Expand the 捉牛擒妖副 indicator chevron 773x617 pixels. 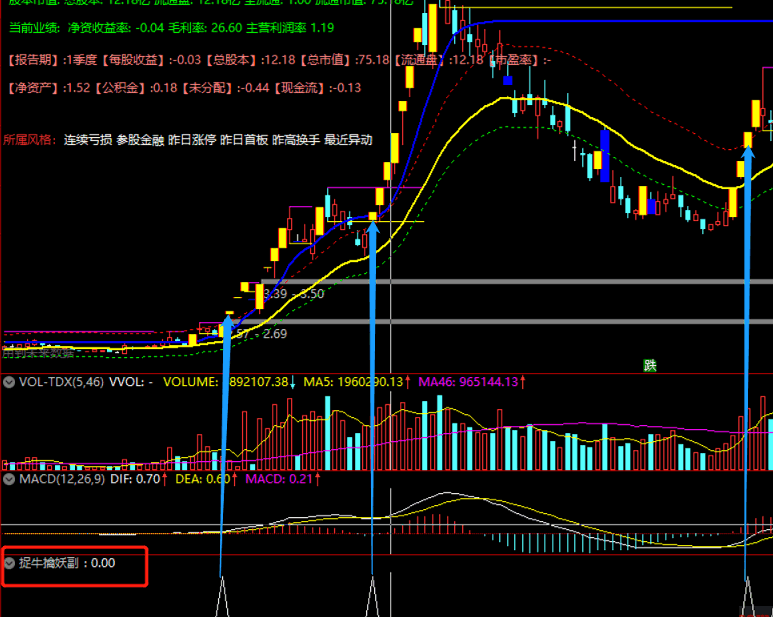(x=9, y=563)
